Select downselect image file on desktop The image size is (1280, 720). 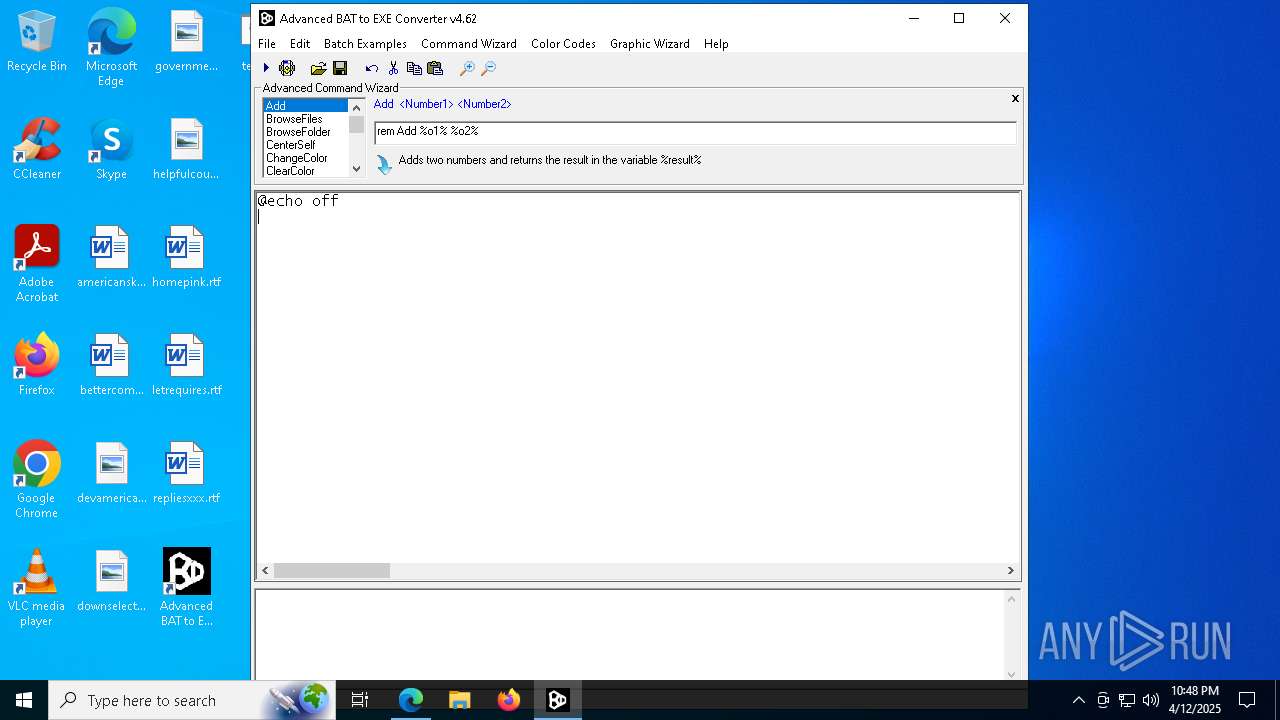pyautogui.click(x=111, y=582)
